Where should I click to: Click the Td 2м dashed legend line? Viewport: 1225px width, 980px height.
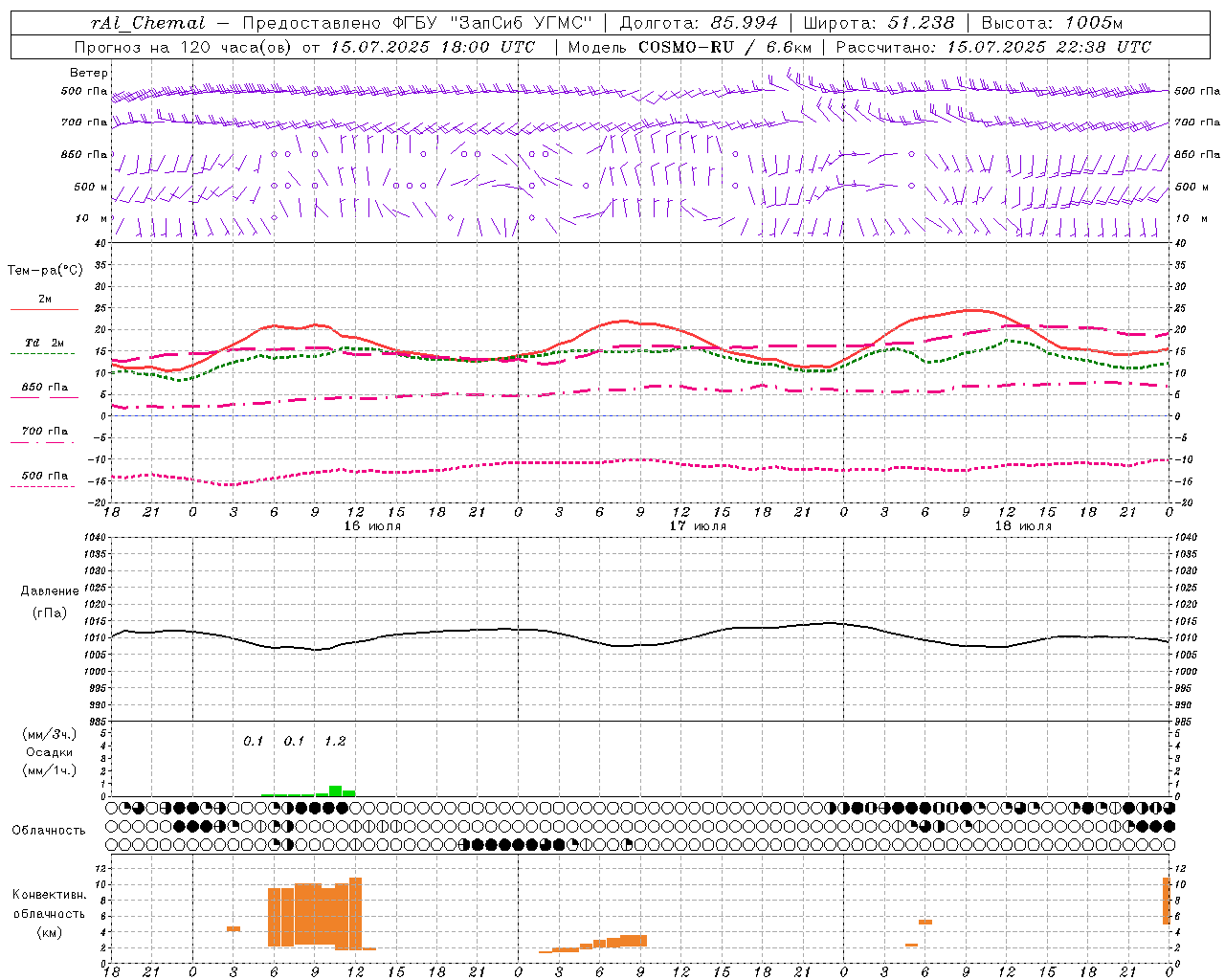tap(42, 353)
